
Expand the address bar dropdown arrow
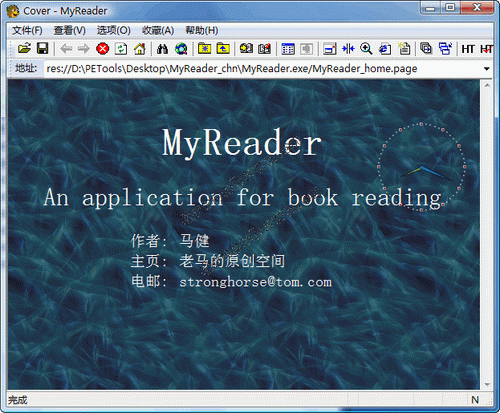click(487, 69)
